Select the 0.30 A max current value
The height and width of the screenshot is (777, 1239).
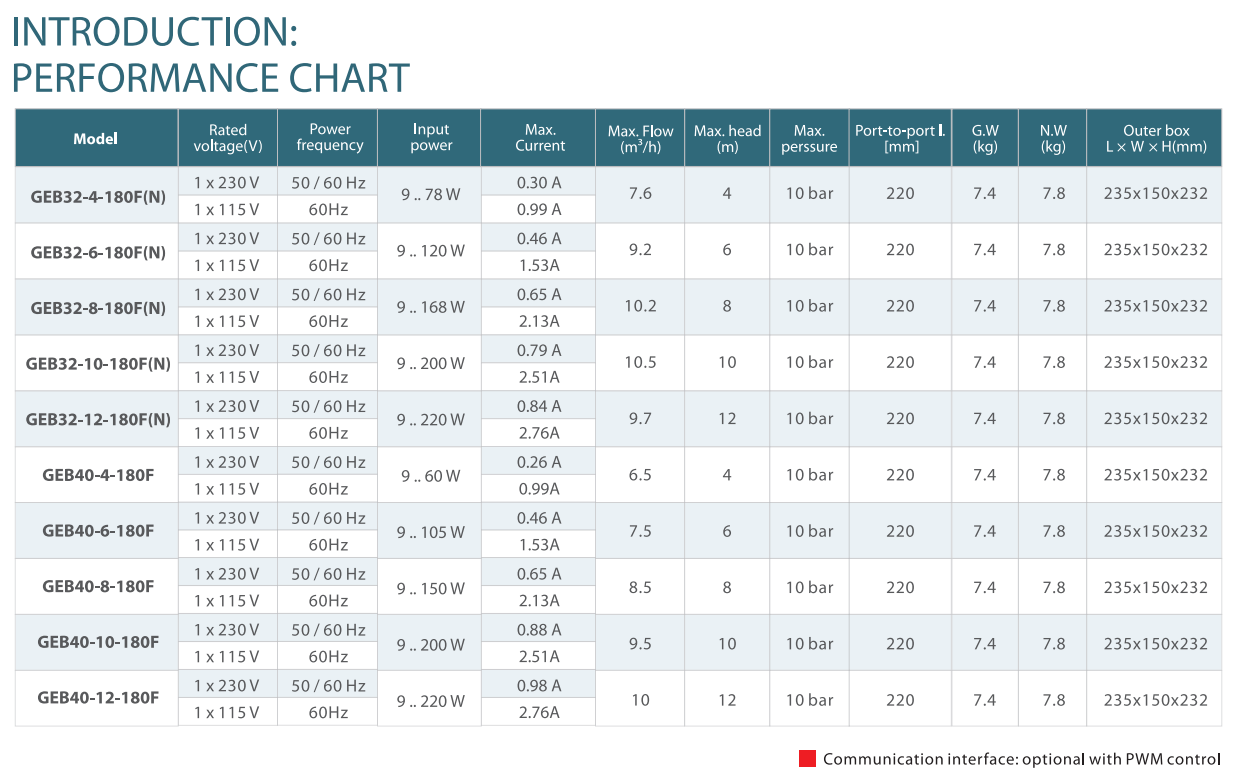[539, 183]
